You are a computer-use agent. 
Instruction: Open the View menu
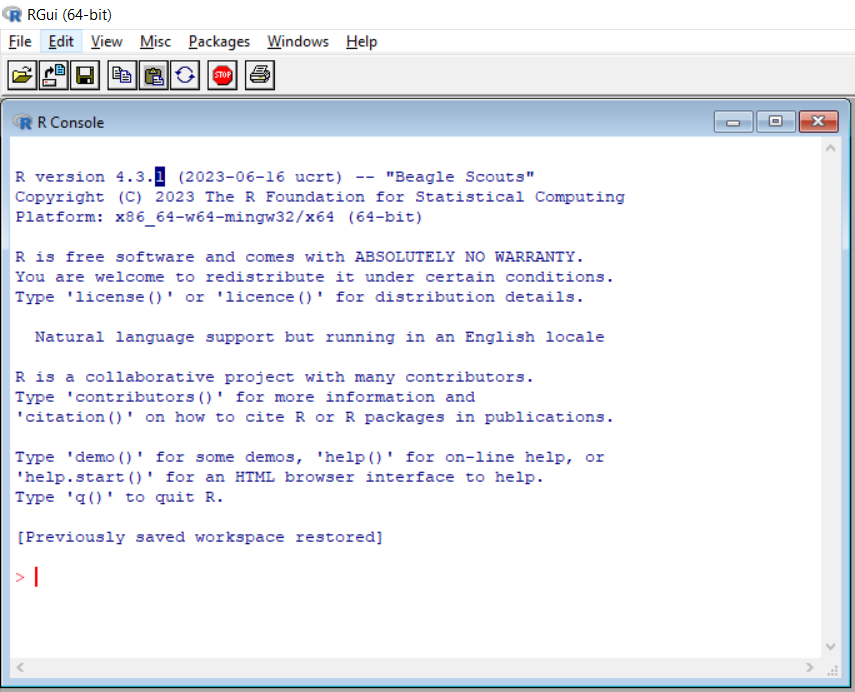[106, 41]
